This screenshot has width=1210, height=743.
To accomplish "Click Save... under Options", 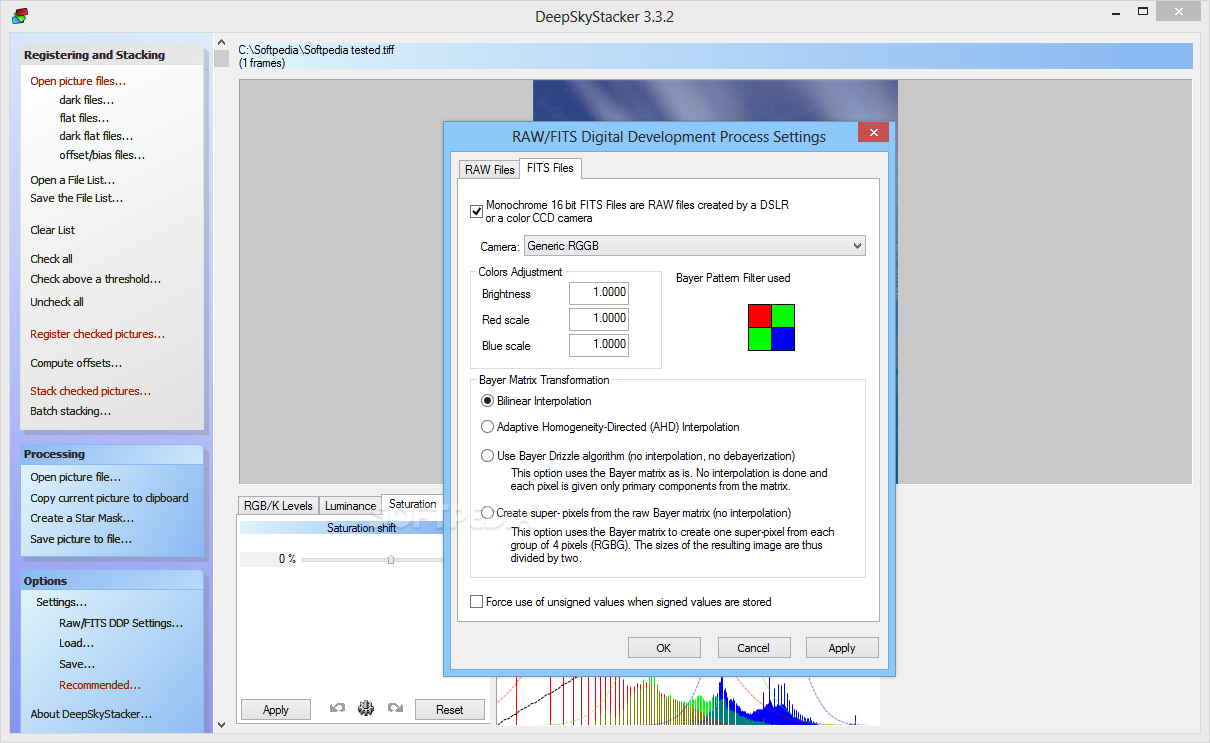I will coord(77,664).
